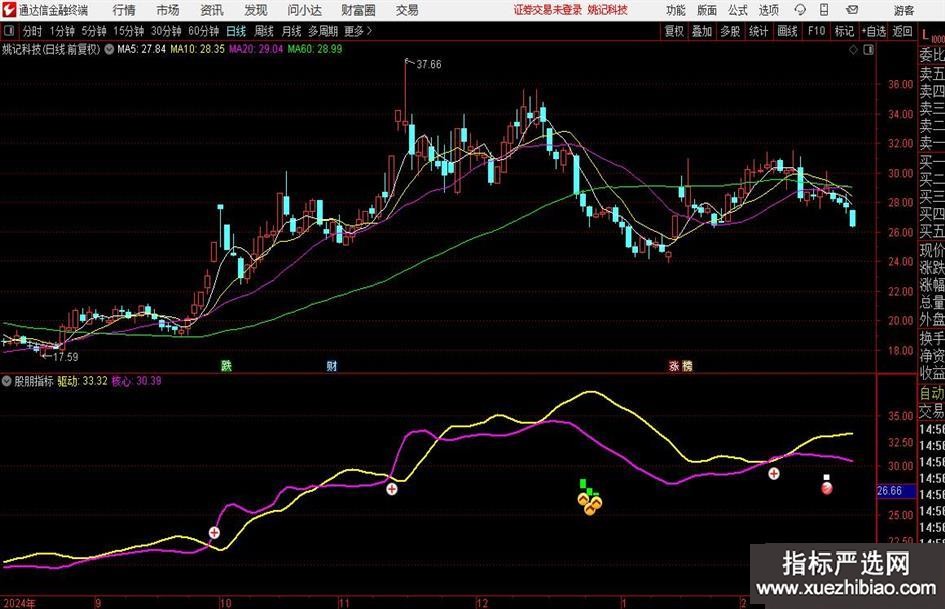Open the 多周期 multi-period view
The width and height of the screenshot is (945, 609).
click(323, 31)
